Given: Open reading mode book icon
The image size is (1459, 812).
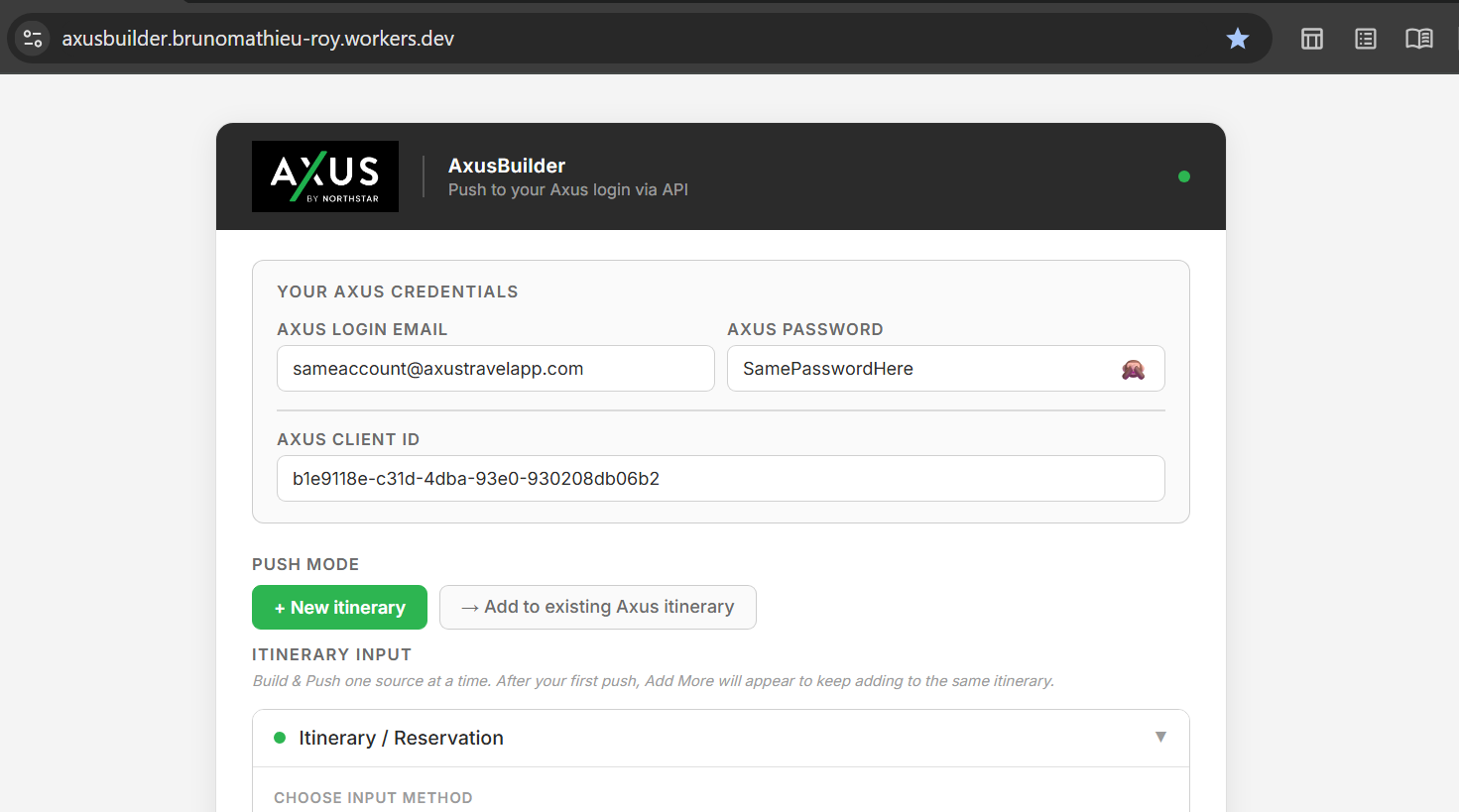Looking at the screenshot, I should click(x=1419, y=39).
